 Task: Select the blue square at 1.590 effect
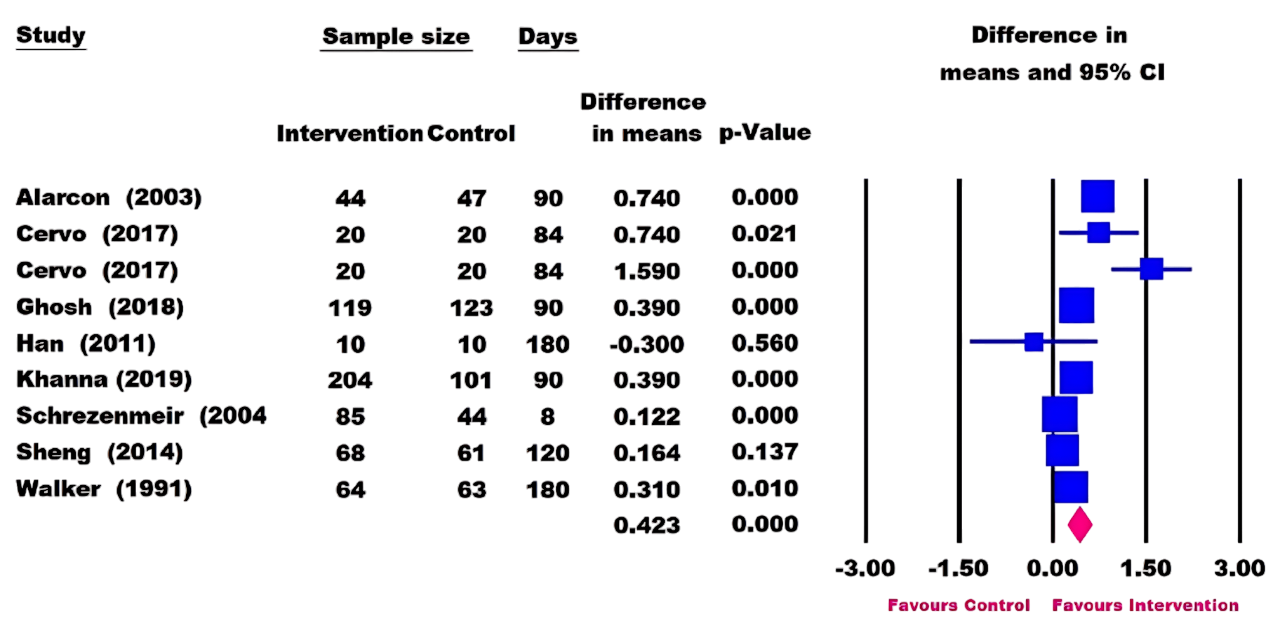pos(1152,269)
